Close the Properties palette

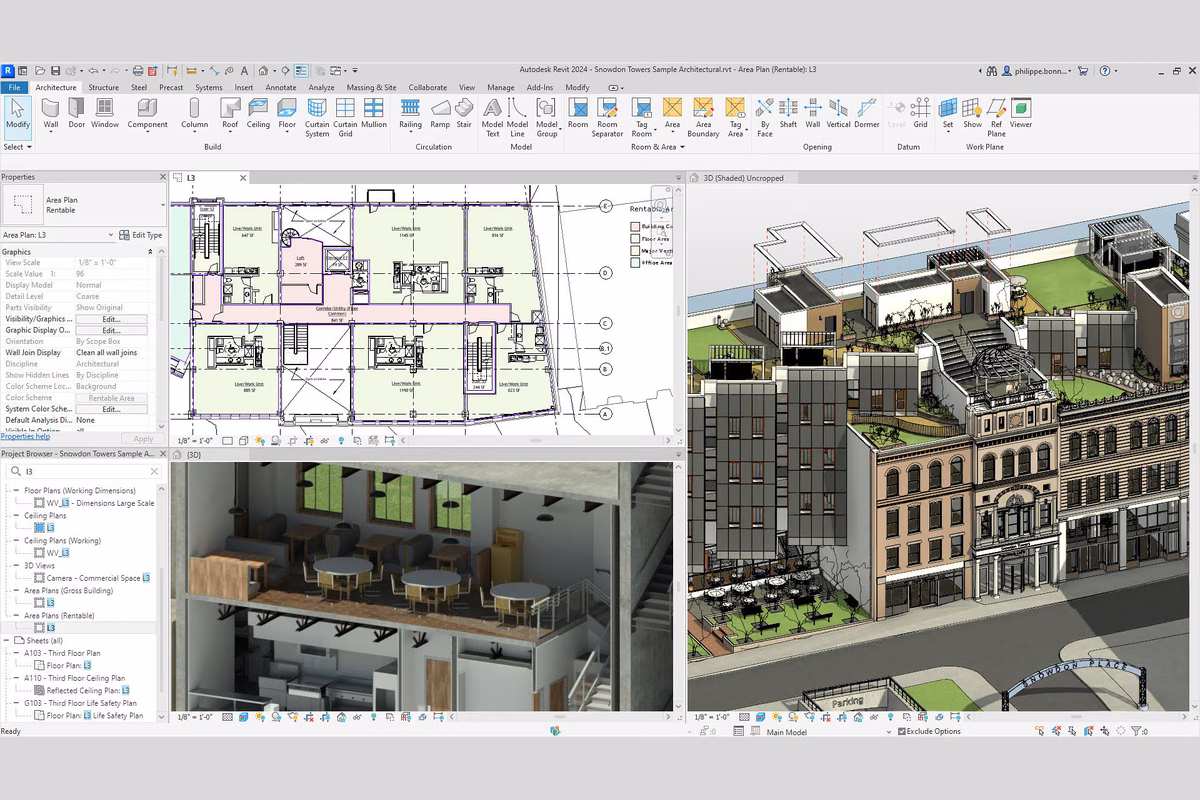(x=163, y=177)
